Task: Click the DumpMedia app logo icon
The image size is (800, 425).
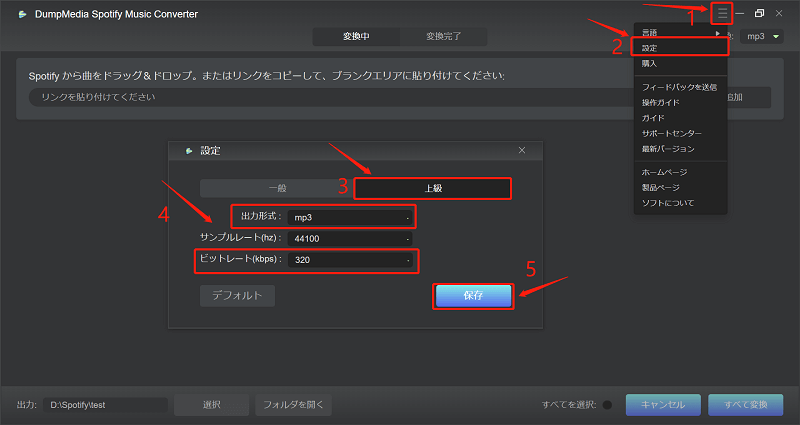Action: tap(22, 14)
